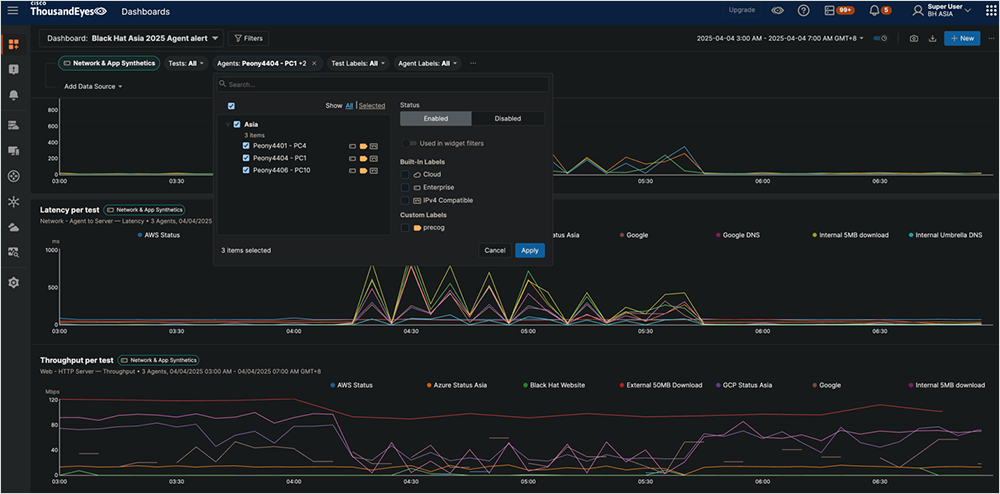Screen dimensions: 1000x494
Task: Click the help question mark icon
Action: [x=803, y=11]
